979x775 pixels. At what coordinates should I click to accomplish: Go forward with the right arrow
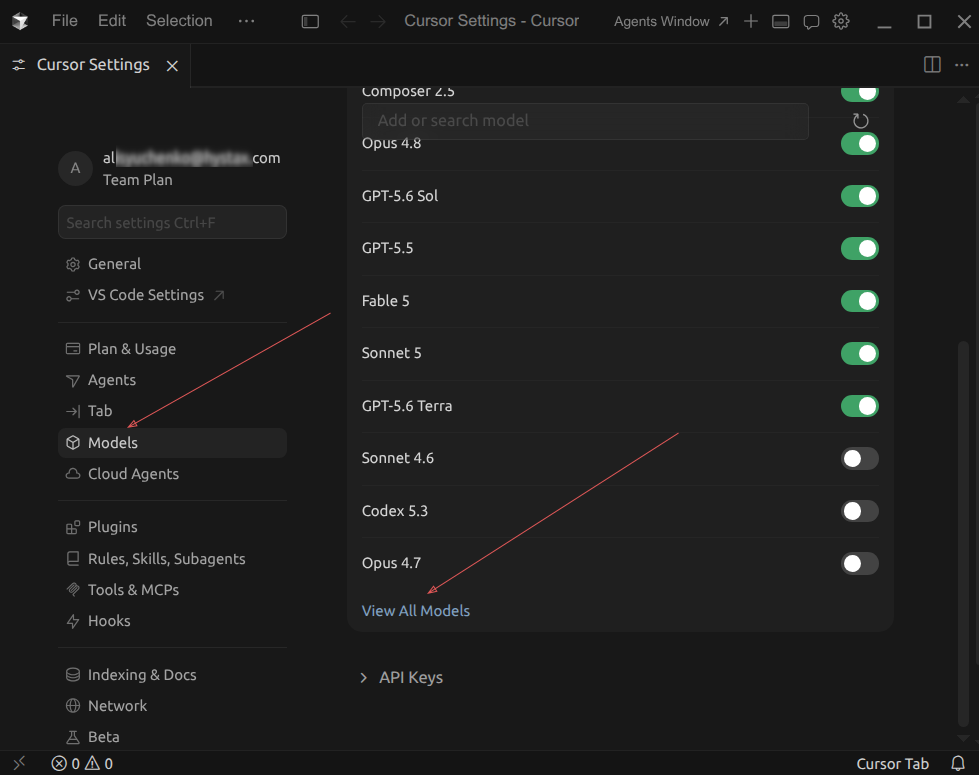378,21
